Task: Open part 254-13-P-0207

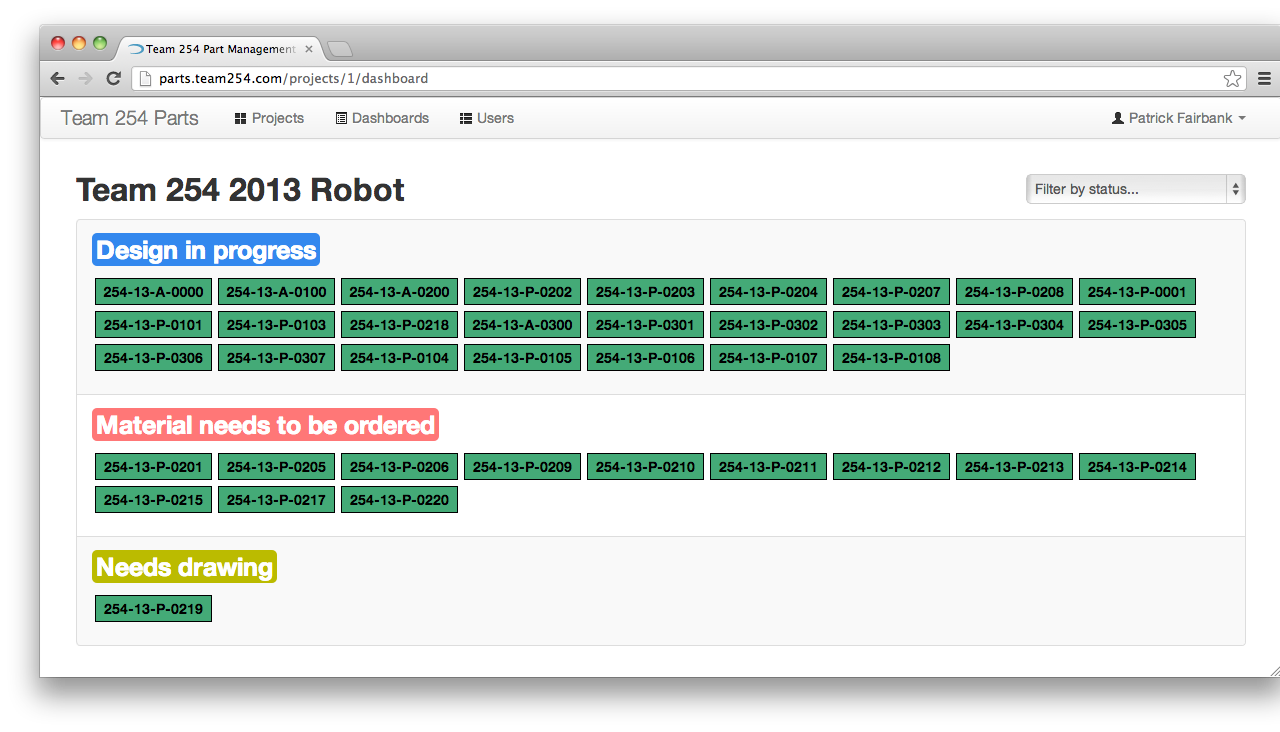Action: [x=891, y=292]
